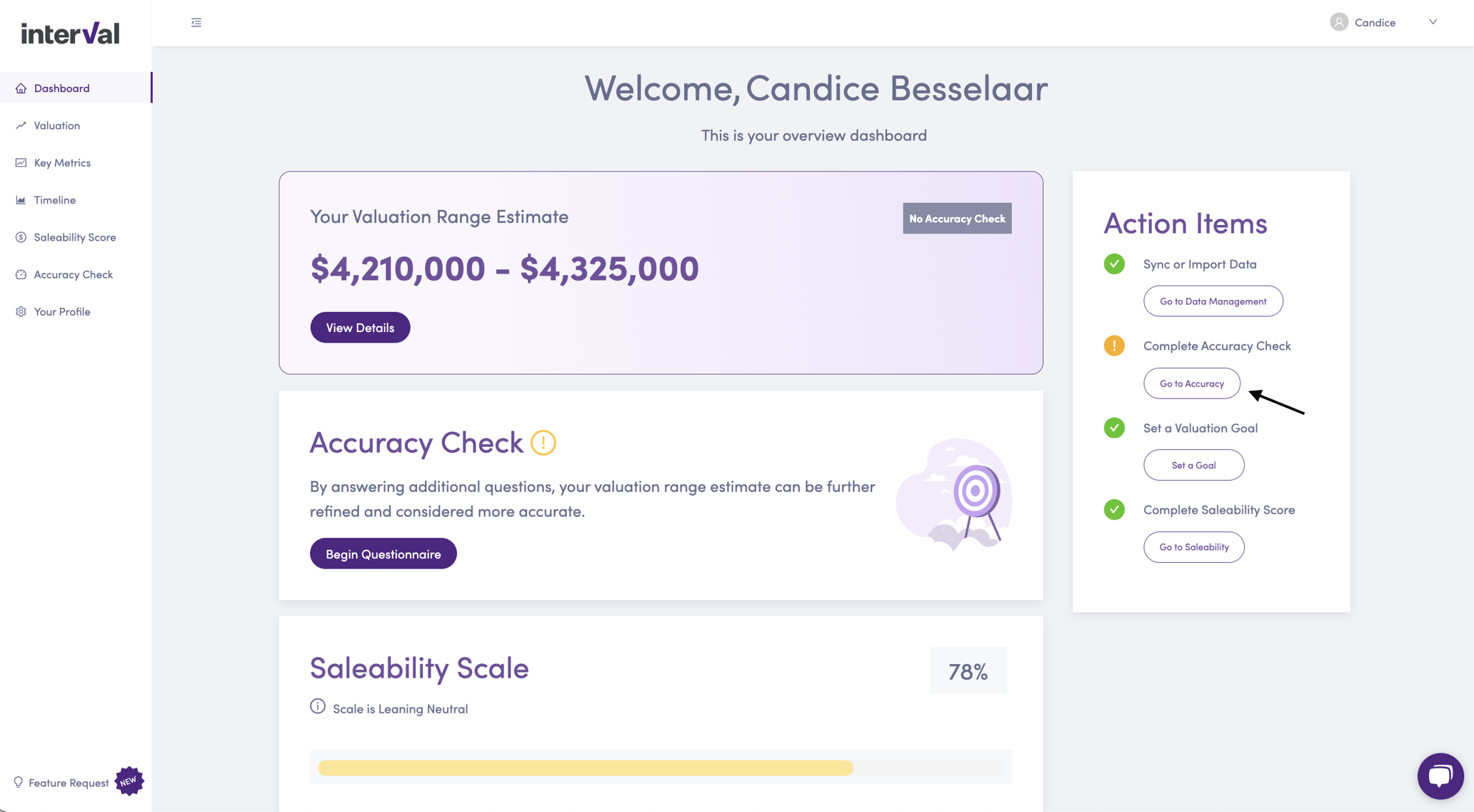The width and height of the screenshot is (1474, 812).
Task: Open Saleability Score via dollar icon
Action: (21, 236)
